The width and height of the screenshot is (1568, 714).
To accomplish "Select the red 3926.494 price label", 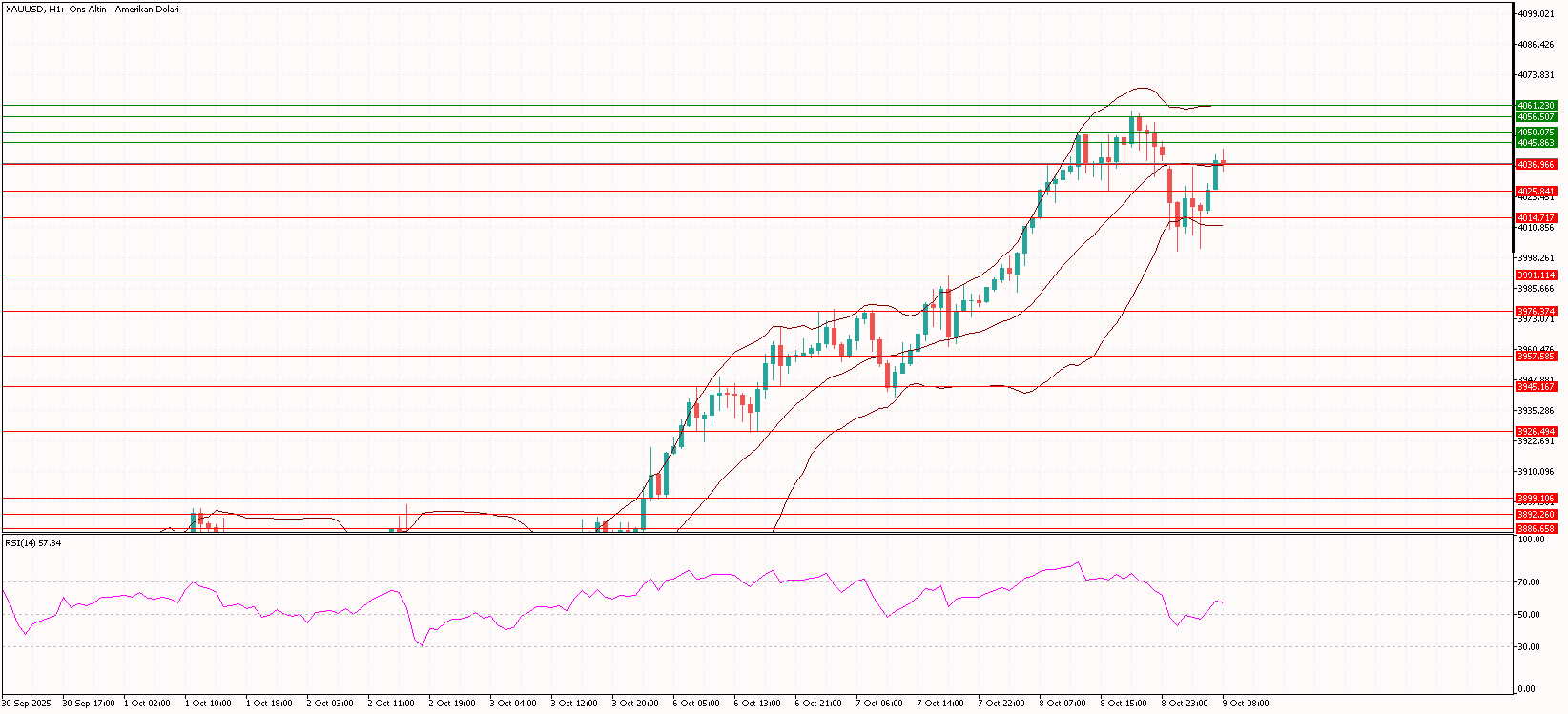I will [1536, 432].
